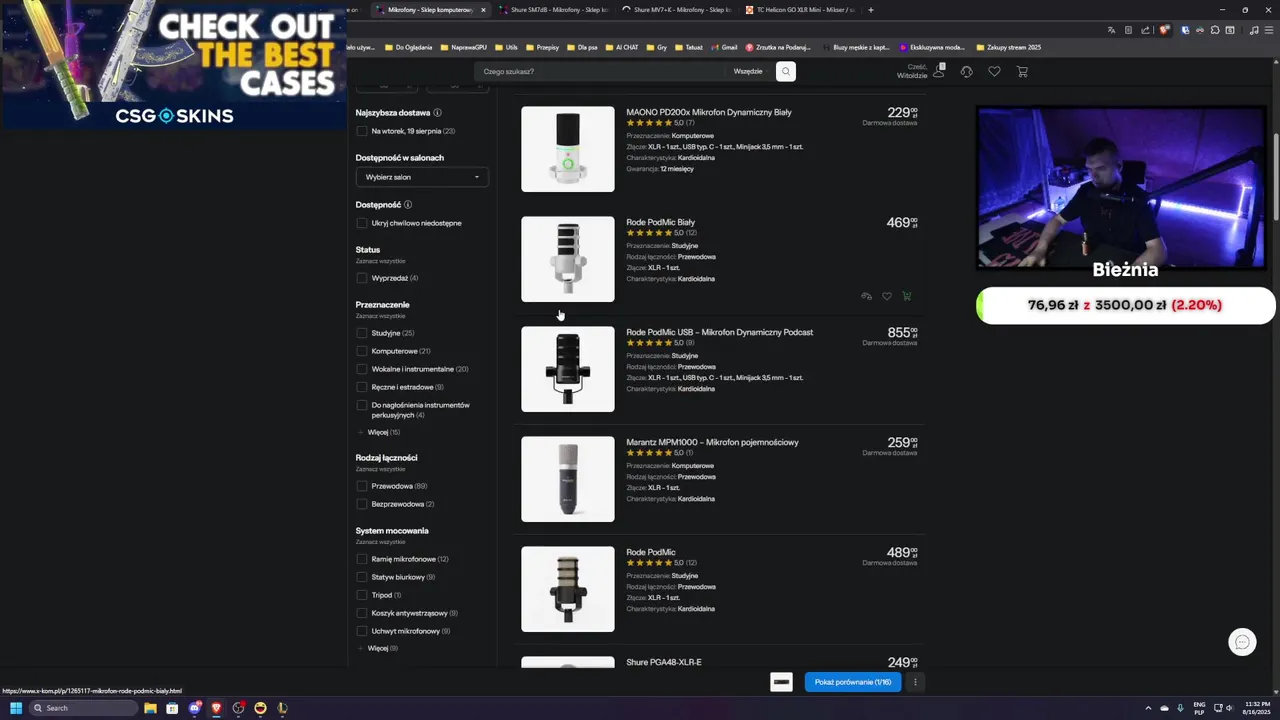
Task: Click Zaznacz wszystkie under Status
Action: (x=380, y=261)
